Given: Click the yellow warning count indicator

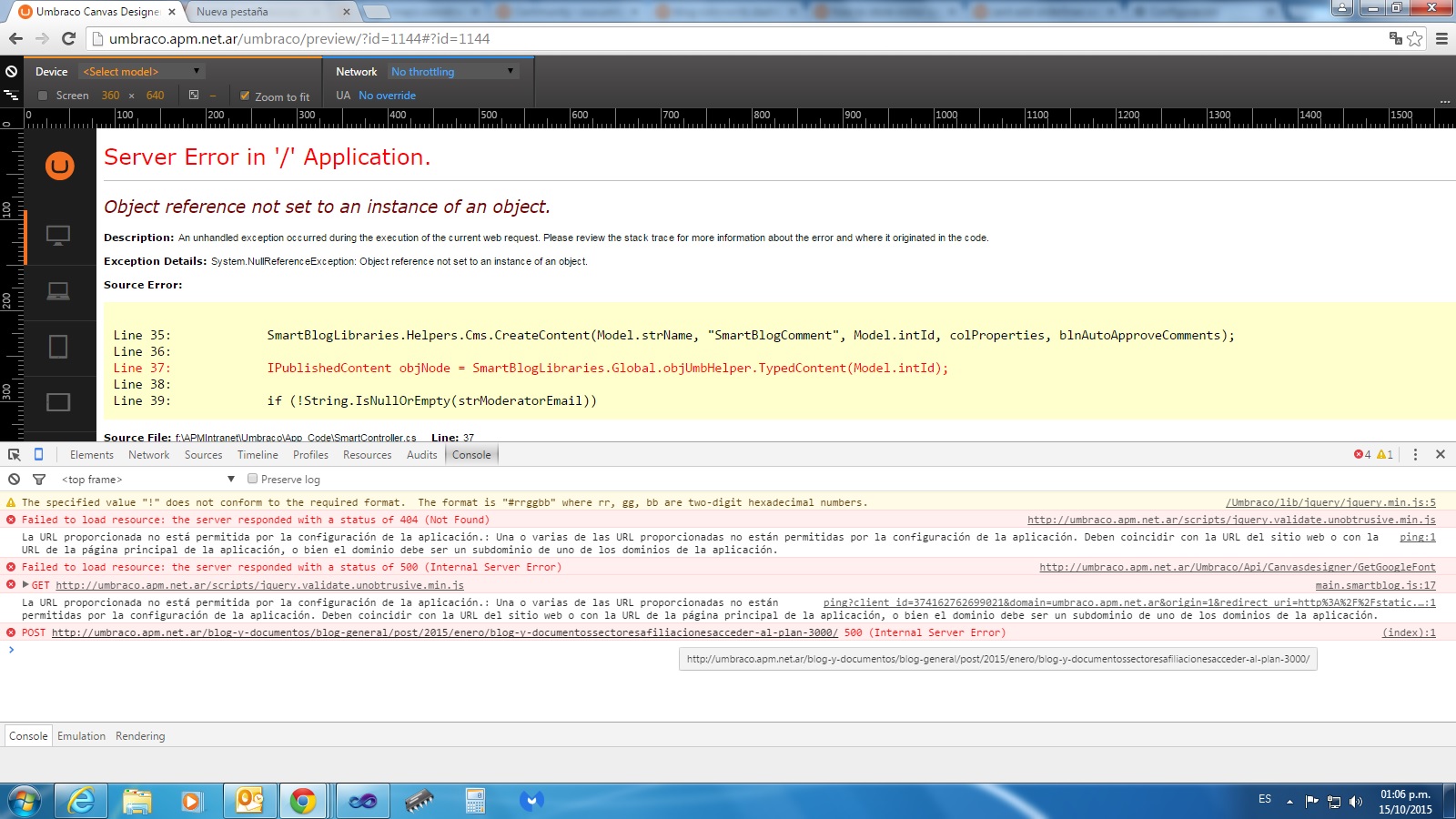Looking at the screenshot, I should coord(1385,454).
